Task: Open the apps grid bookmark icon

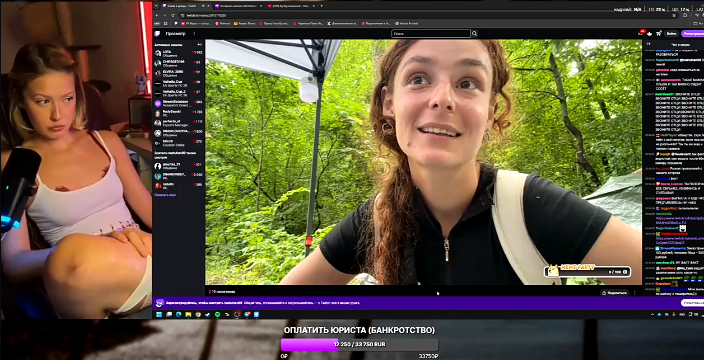Action: [165, 23]
